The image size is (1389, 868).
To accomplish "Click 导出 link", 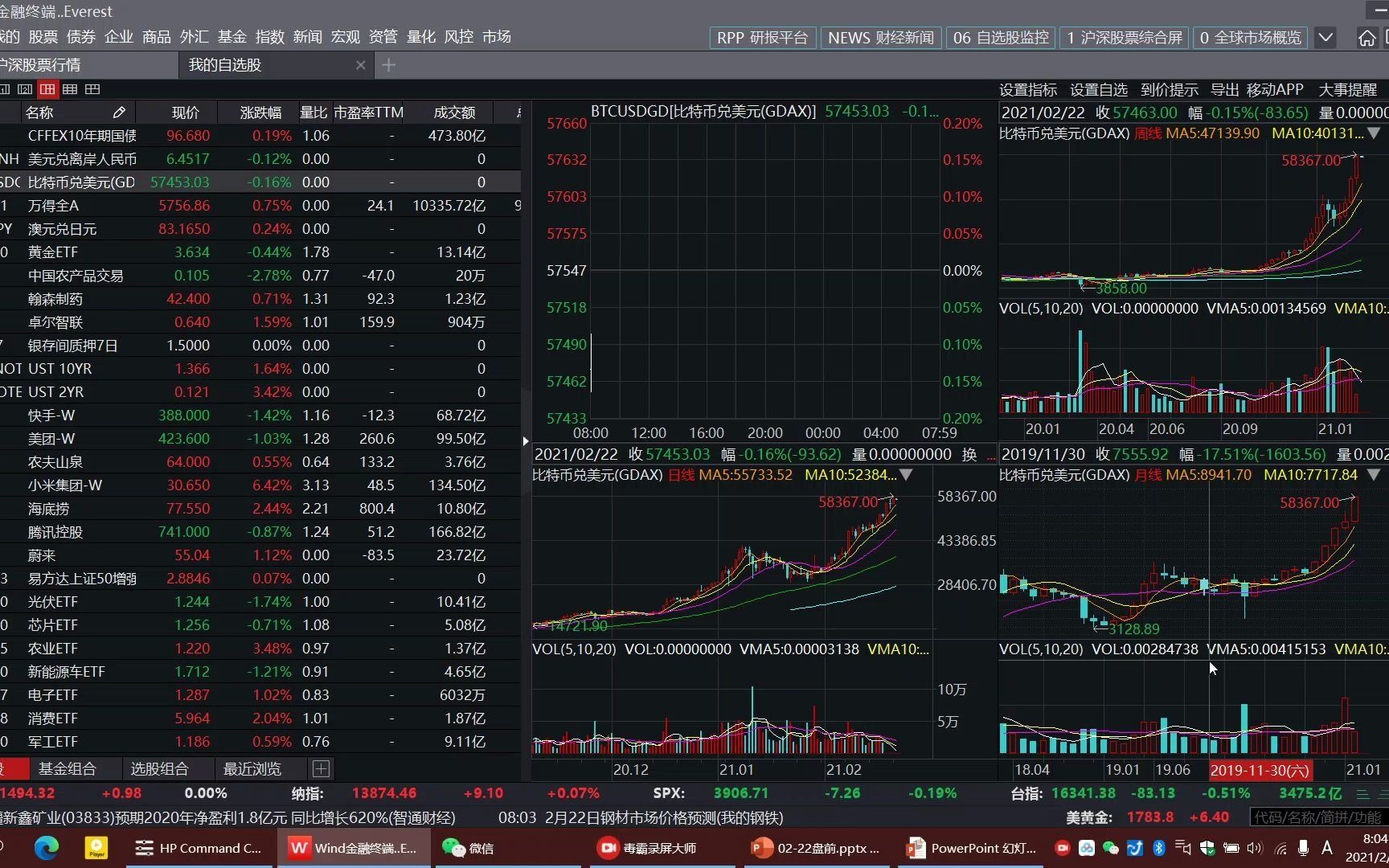I will coord(1225,90).
